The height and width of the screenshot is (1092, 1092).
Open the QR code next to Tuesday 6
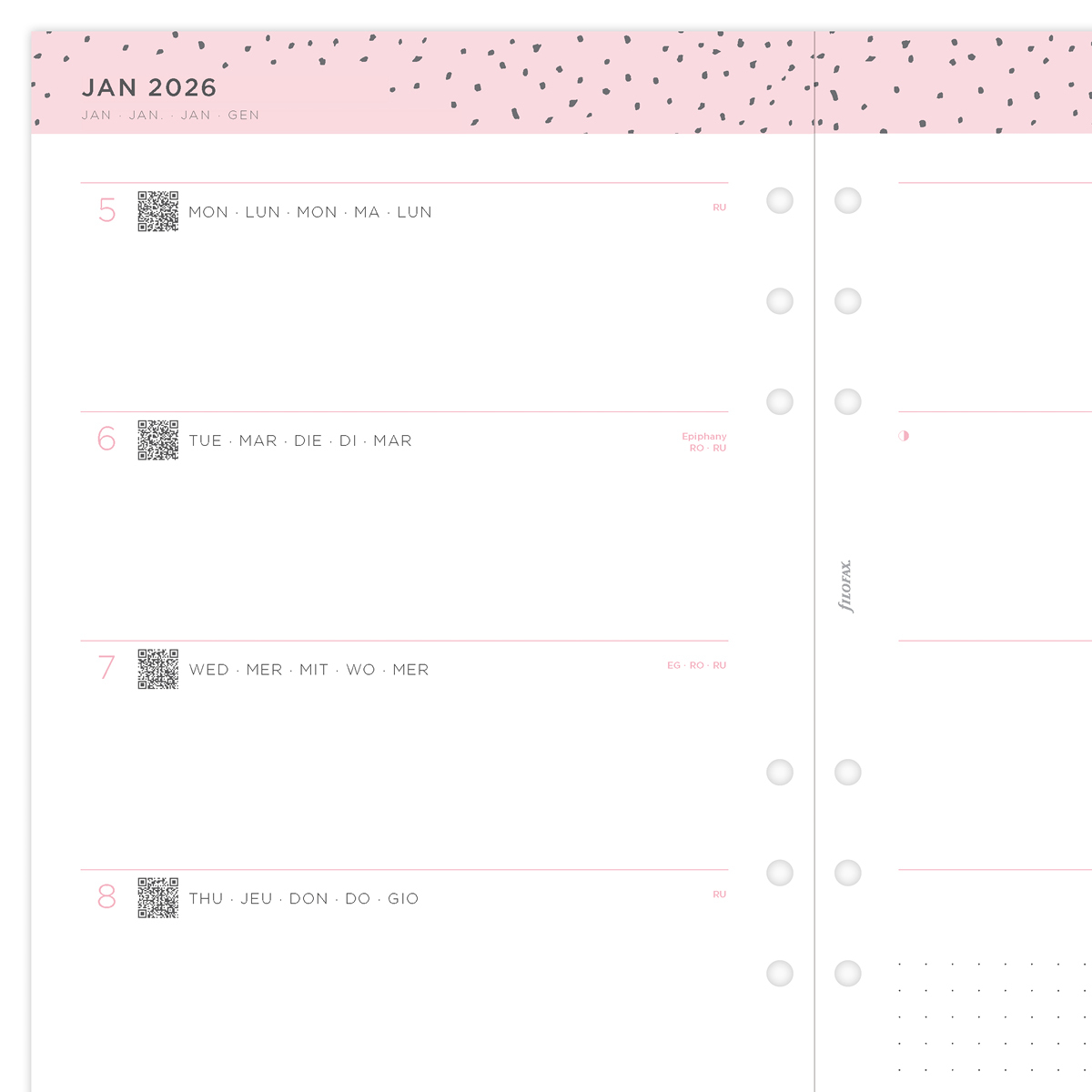click(x=157, y=440)
